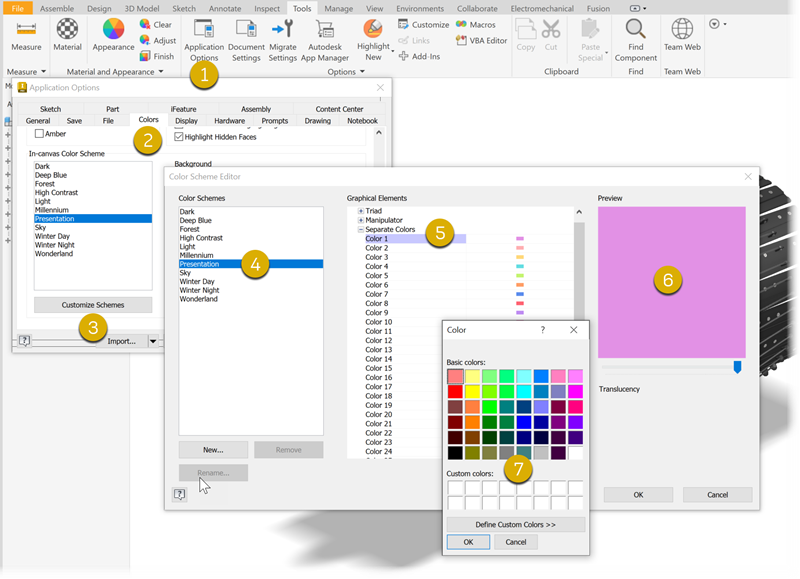This screenshot has height=579, width=800.
Task: Switch to the Drawing options tab
Action: [x=317, y=121]
